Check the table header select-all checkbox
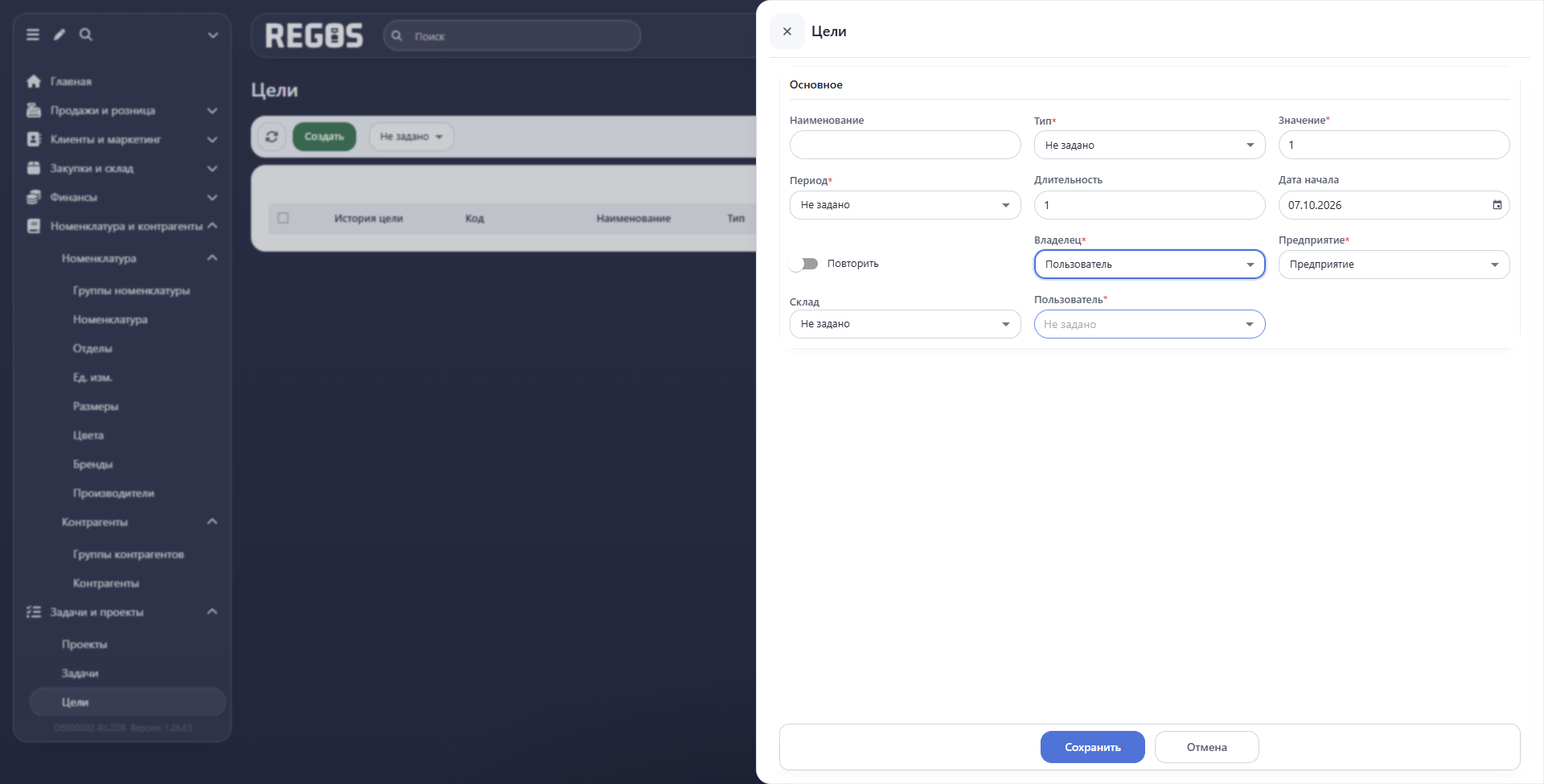This screenshot has width=1544, height=784. [x=283, y=218]
